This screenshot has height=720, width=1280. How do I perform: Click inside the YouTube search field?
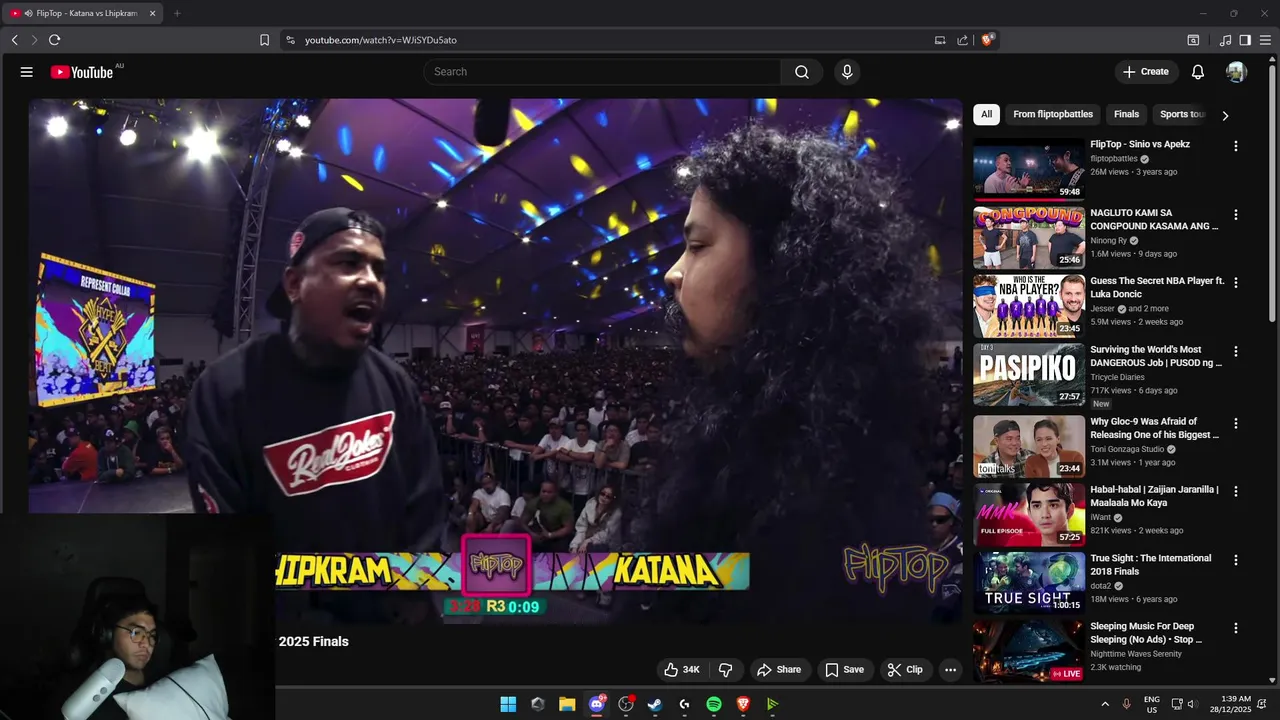pyautogui.click(x=602, y=72)
